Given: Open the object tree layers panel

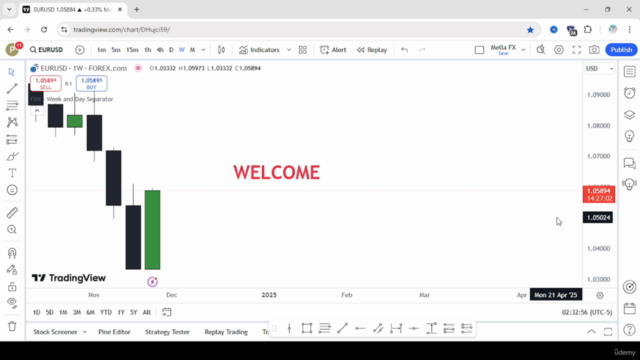Looking at the screenshot, I should pyautogui.click(x=629, y=115).
